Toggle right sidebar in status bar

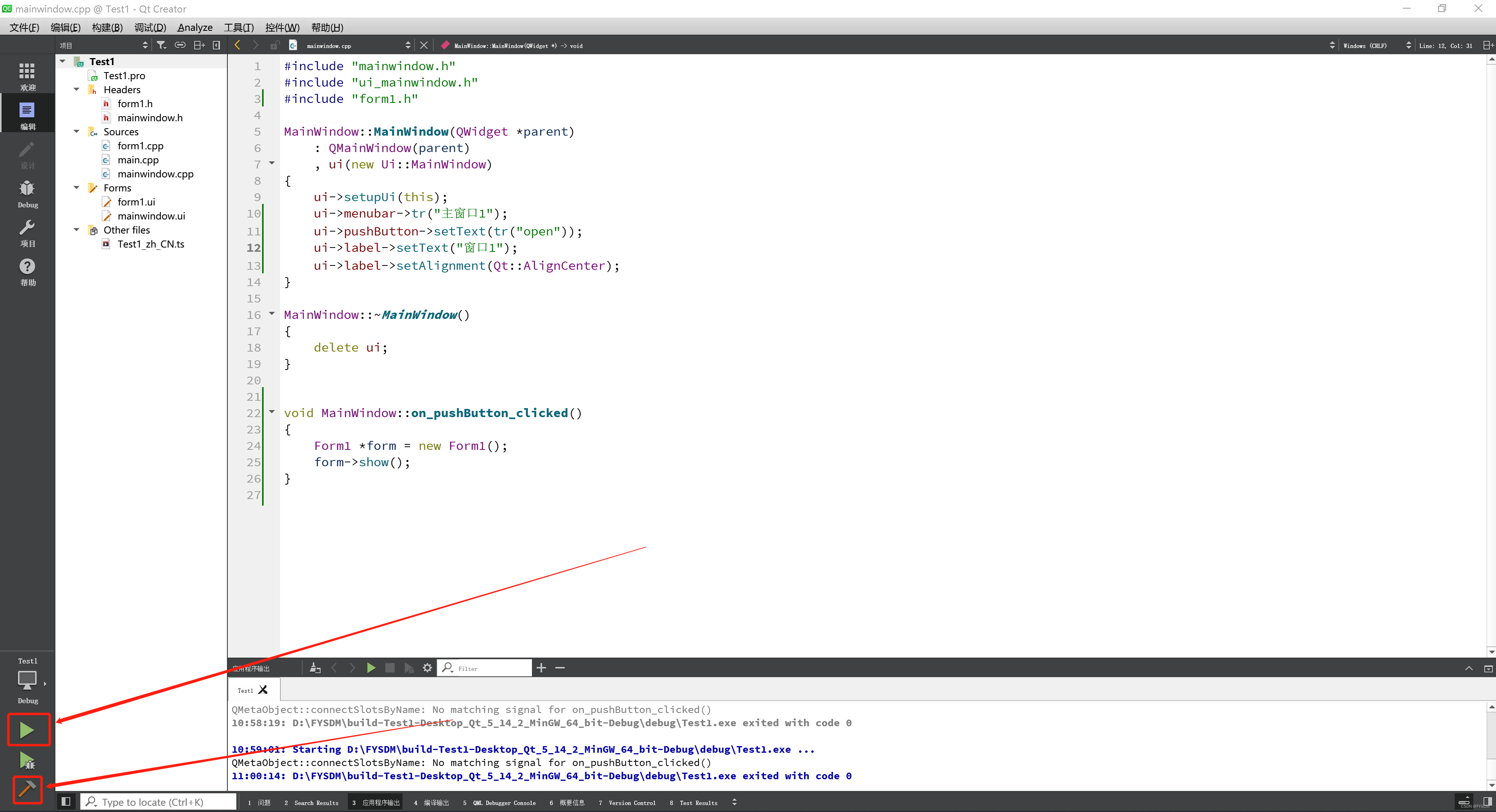pos(1487,801)
